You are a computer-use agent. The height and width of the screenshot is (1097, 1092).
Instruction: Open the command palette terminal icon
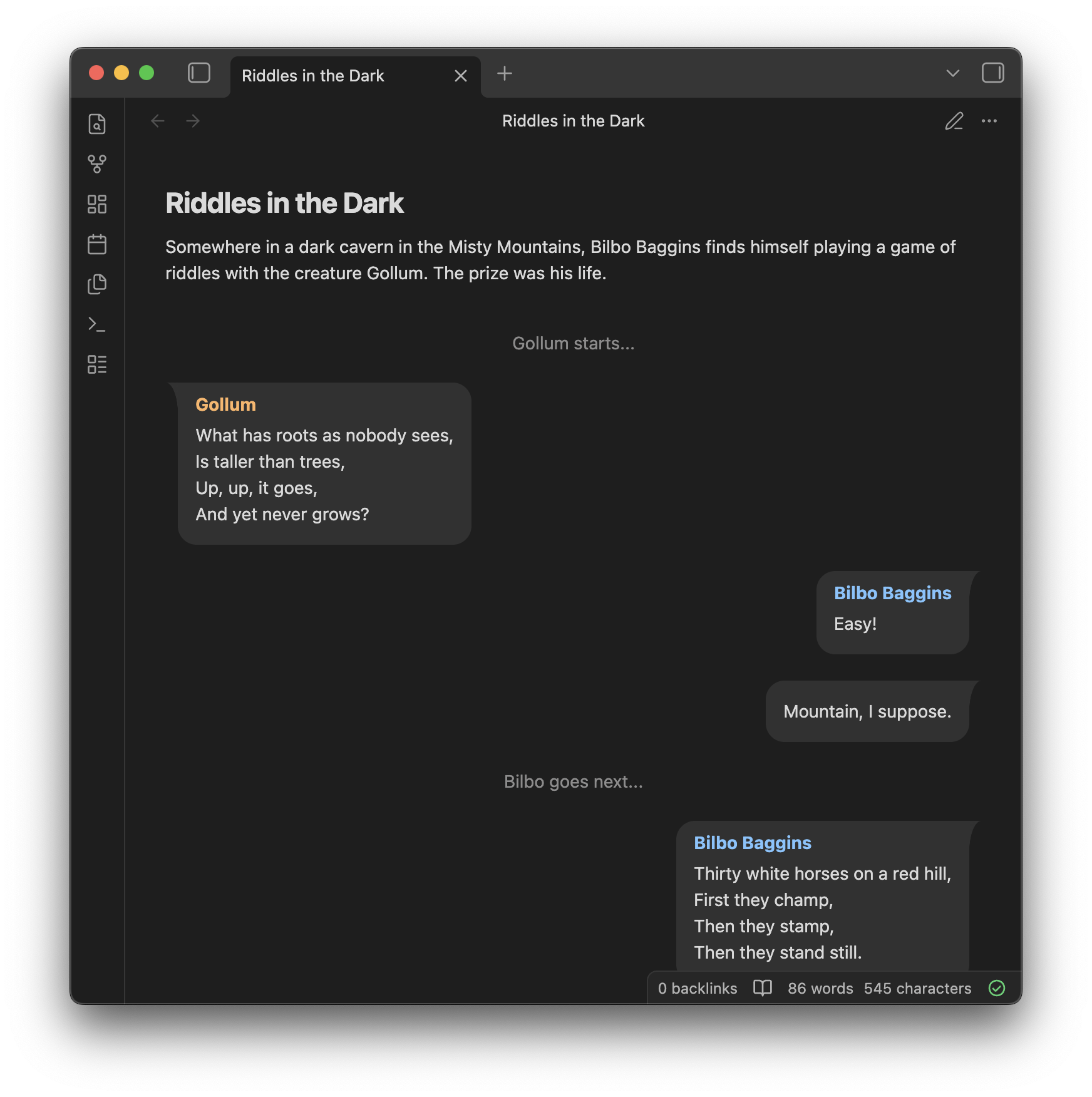pyautogui.click(x=97, y=324)
